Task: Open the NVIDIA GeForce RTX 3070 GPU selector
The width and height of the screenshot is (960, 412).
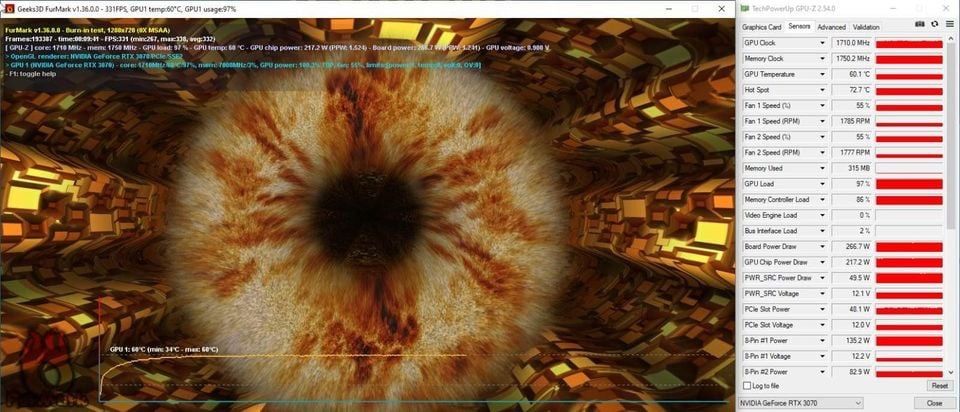Action: [x=801, y=403]
